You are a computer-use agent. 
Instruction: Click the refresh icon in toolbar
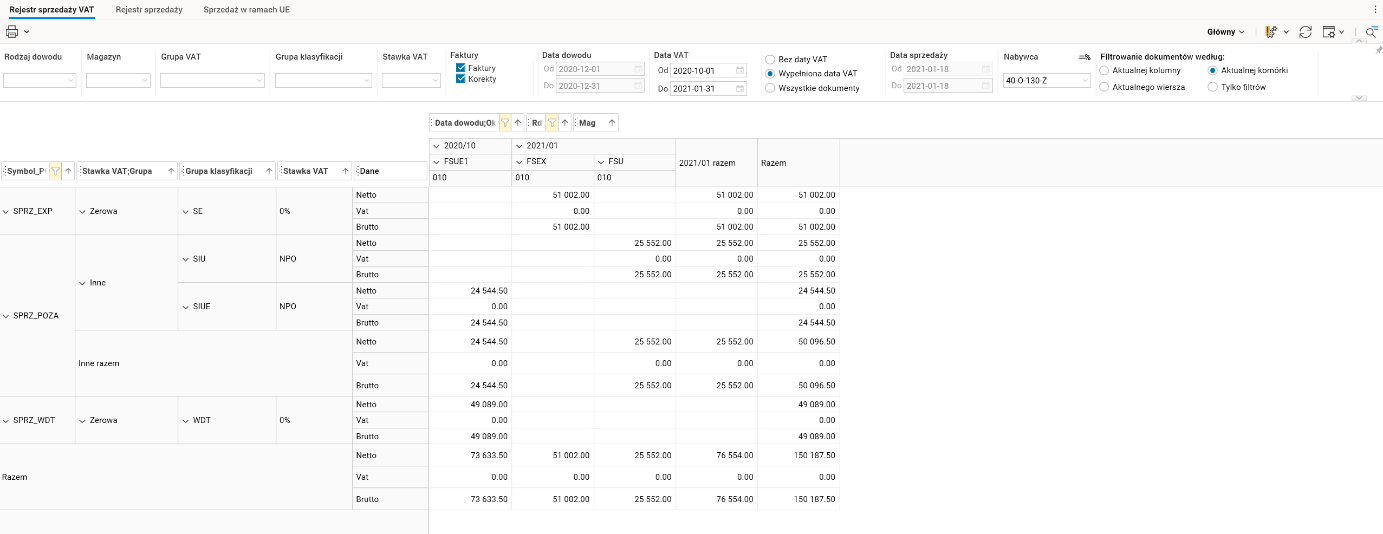point(1305,32)
